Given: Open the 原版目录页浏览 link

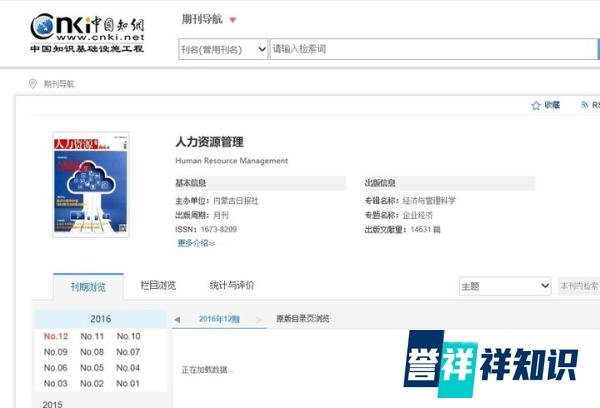Looking at the screenshot, I should 303,318.
